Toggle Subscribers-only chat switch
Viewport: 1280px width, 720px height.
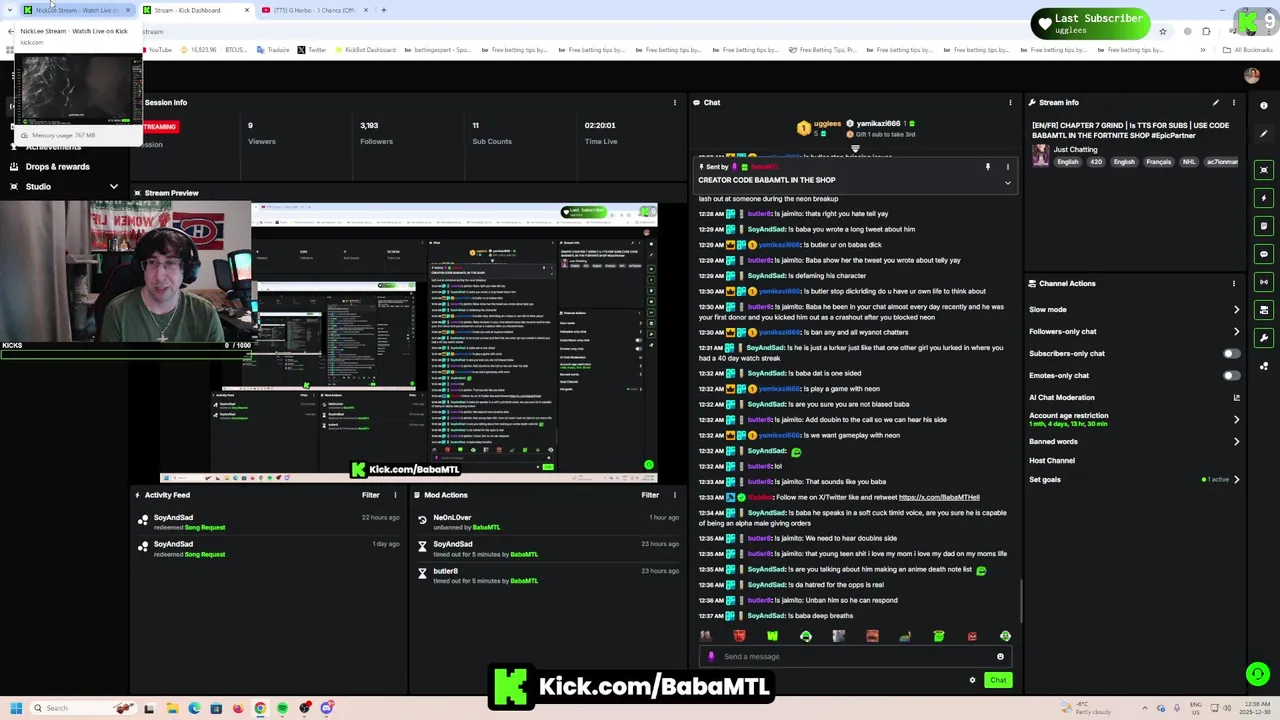pyautogui.click(x=1231, y=354)
